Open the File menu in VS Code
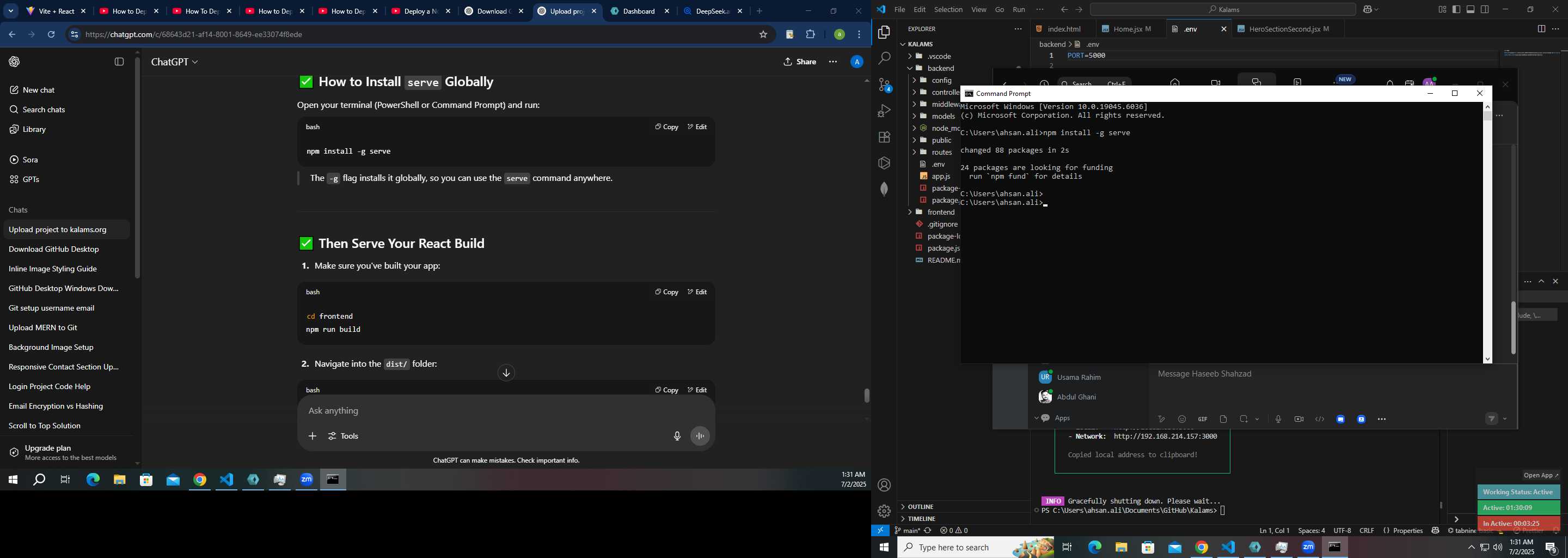 click(899, 10)
